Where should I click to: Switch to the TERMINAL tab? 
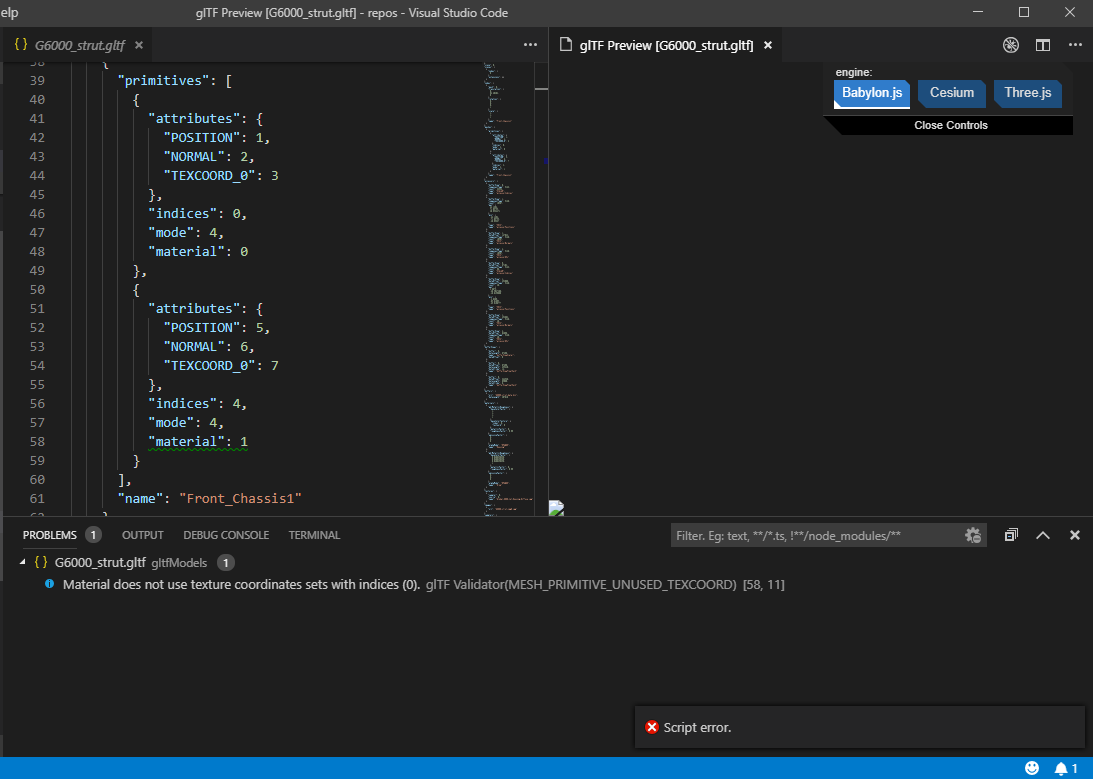pos(314,535)
